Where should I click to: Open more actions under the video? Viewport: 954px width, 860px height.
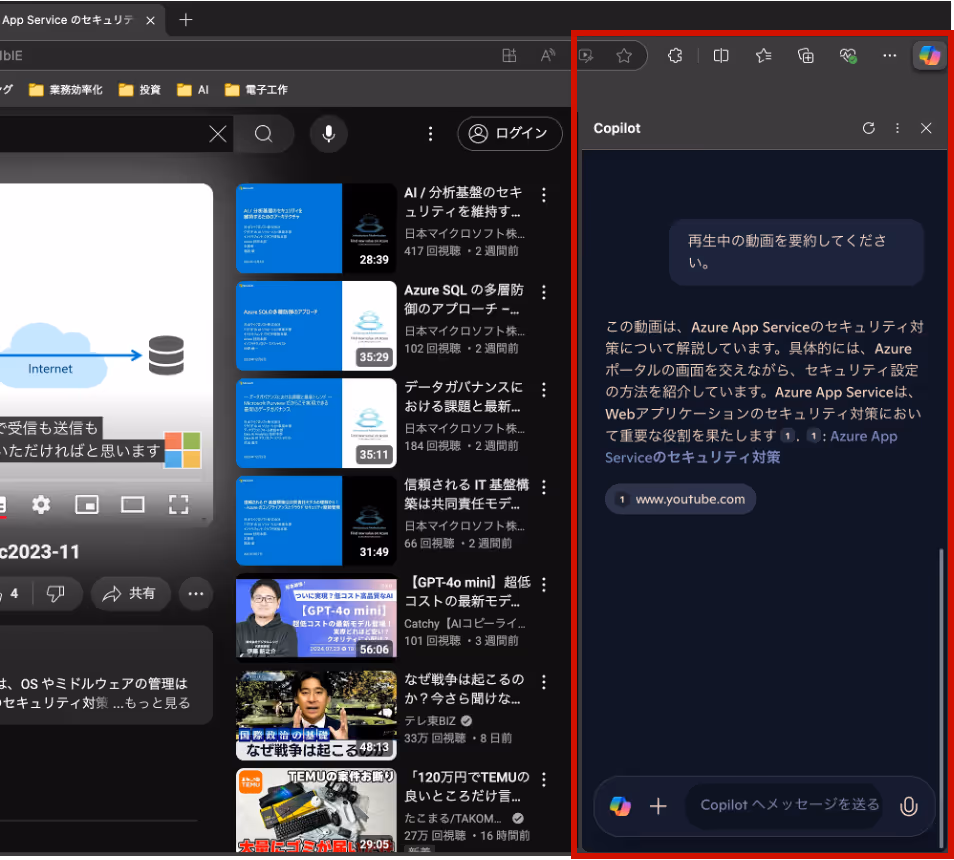tap(195, 594)
